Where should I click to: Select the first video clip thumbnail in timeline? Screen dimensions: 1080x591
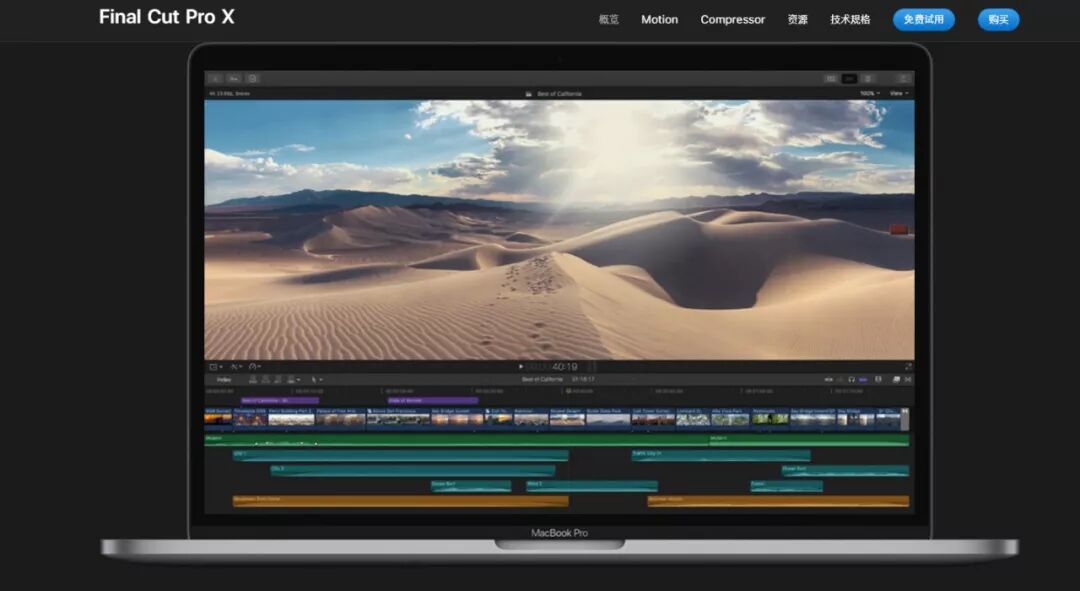tap(218, 417)
